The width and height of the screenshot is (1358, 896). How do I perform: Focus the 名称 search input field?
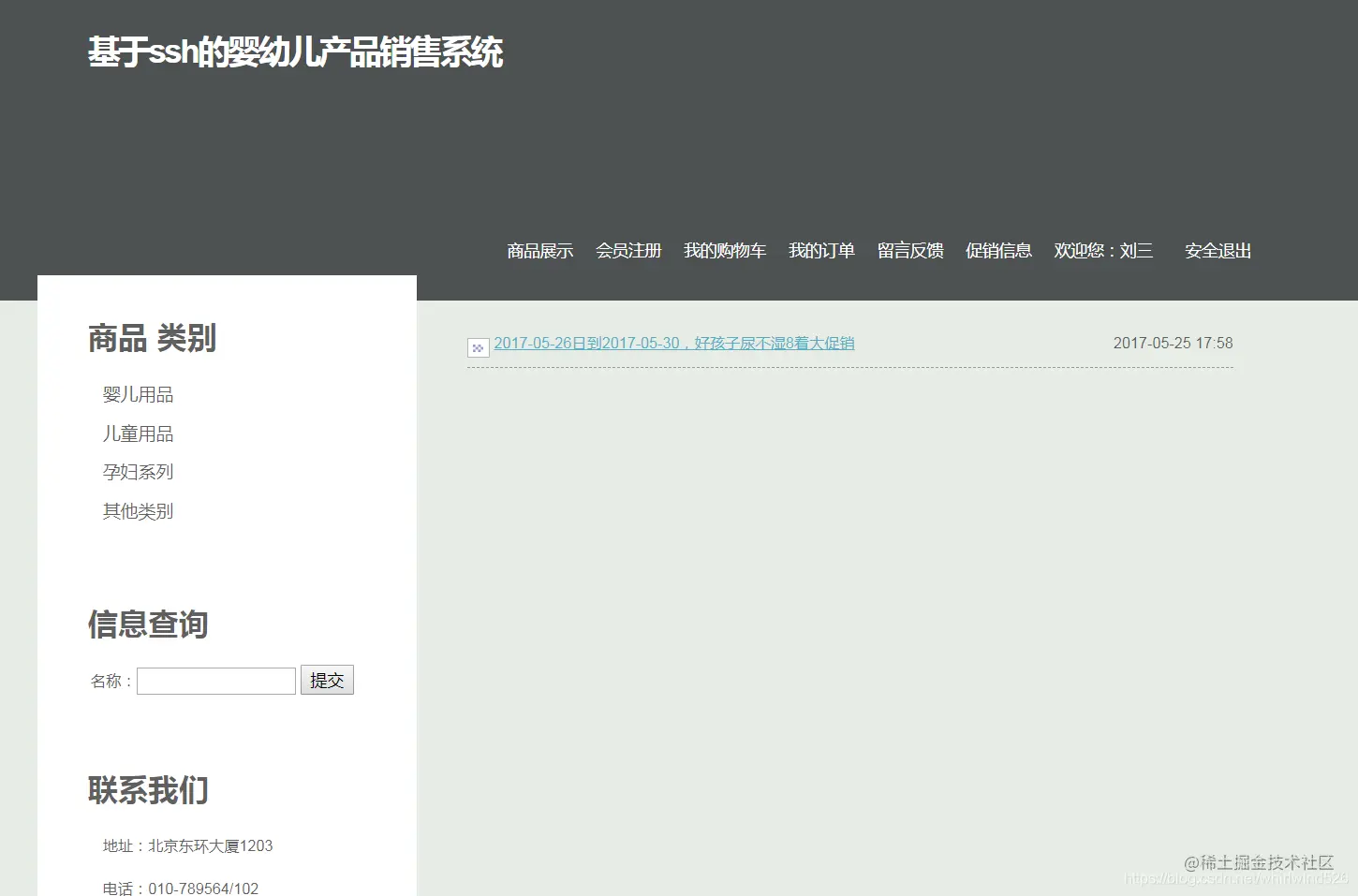[x=216, y=681]
